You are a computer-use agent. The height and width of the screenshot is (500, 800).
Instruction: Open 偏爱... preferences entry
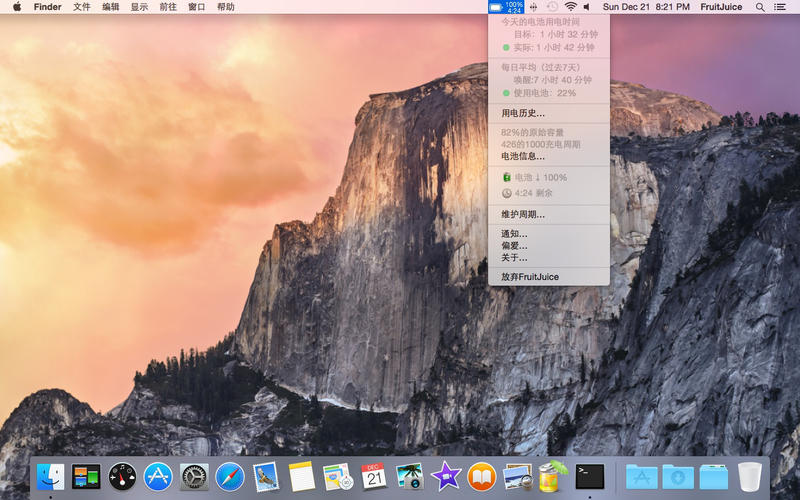pyautogui.click(x=548, y=246)
